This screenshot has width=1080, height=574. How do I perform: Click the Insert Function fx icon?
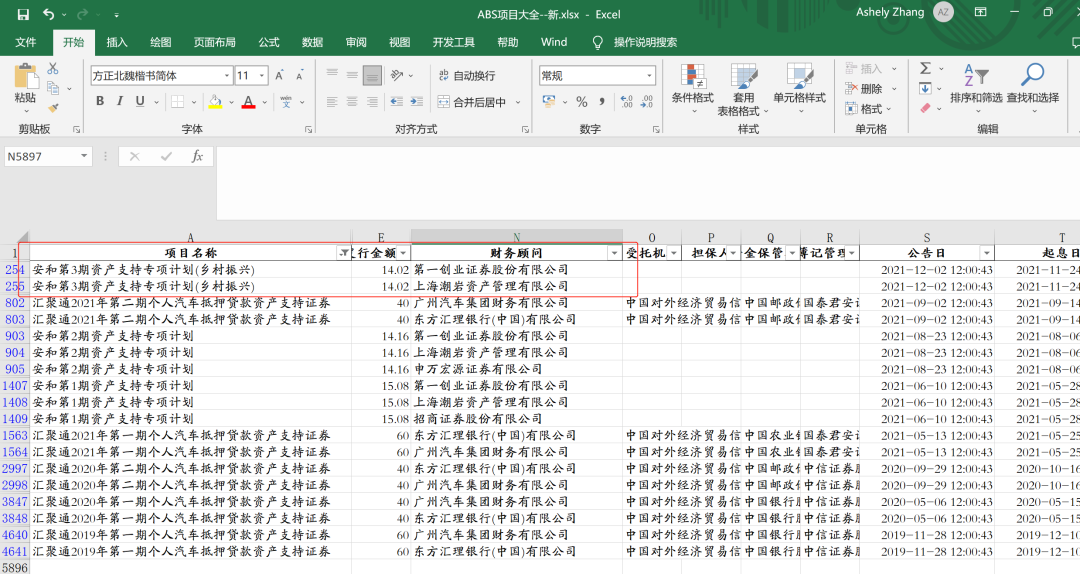pos(197,156)
